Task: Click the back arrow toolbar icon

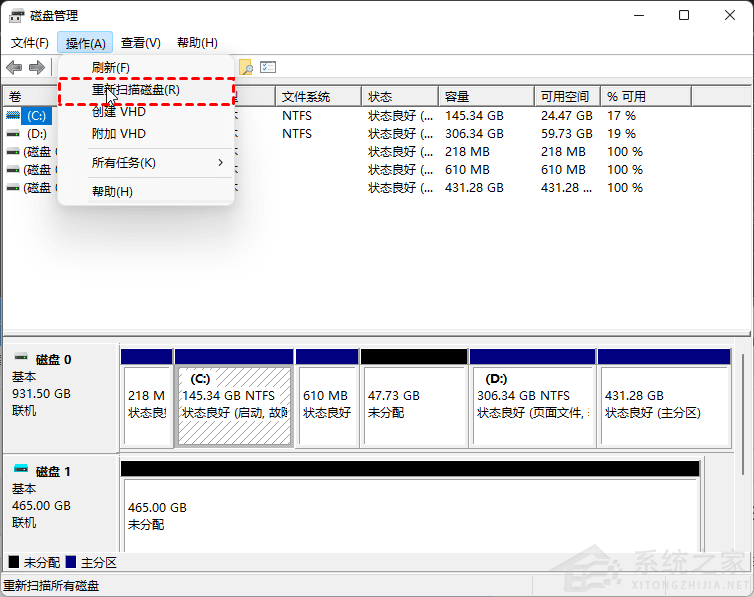Action: [x=14, y=67]
